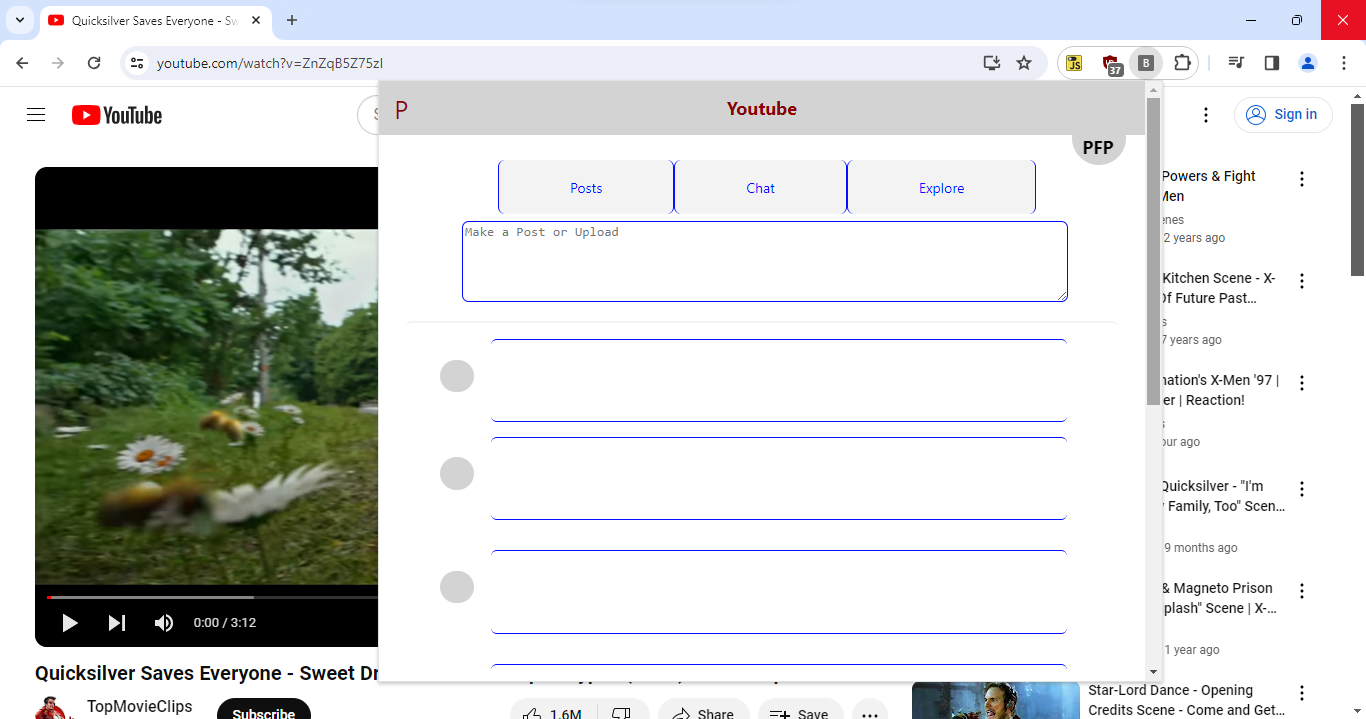Viewport: 1366px width, 719px height.
Task: Open the uBlock extension icon showing 37
Action: tap(1111, 64)
